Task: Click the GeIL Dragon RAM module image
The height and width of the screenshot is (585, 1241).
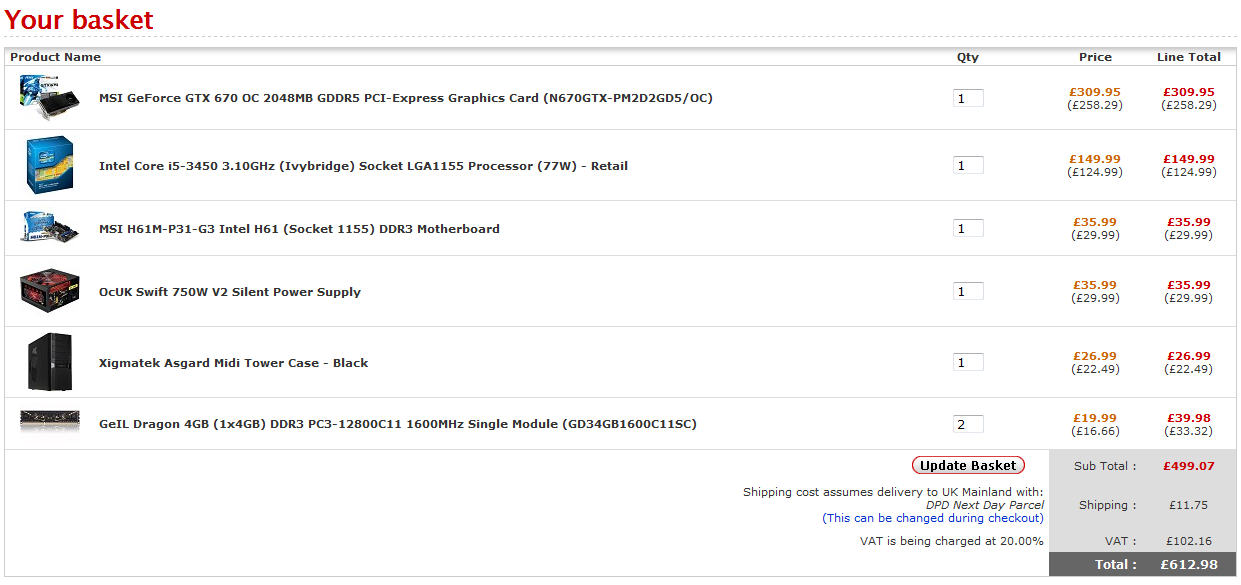Action: click(x=49, y=423)
